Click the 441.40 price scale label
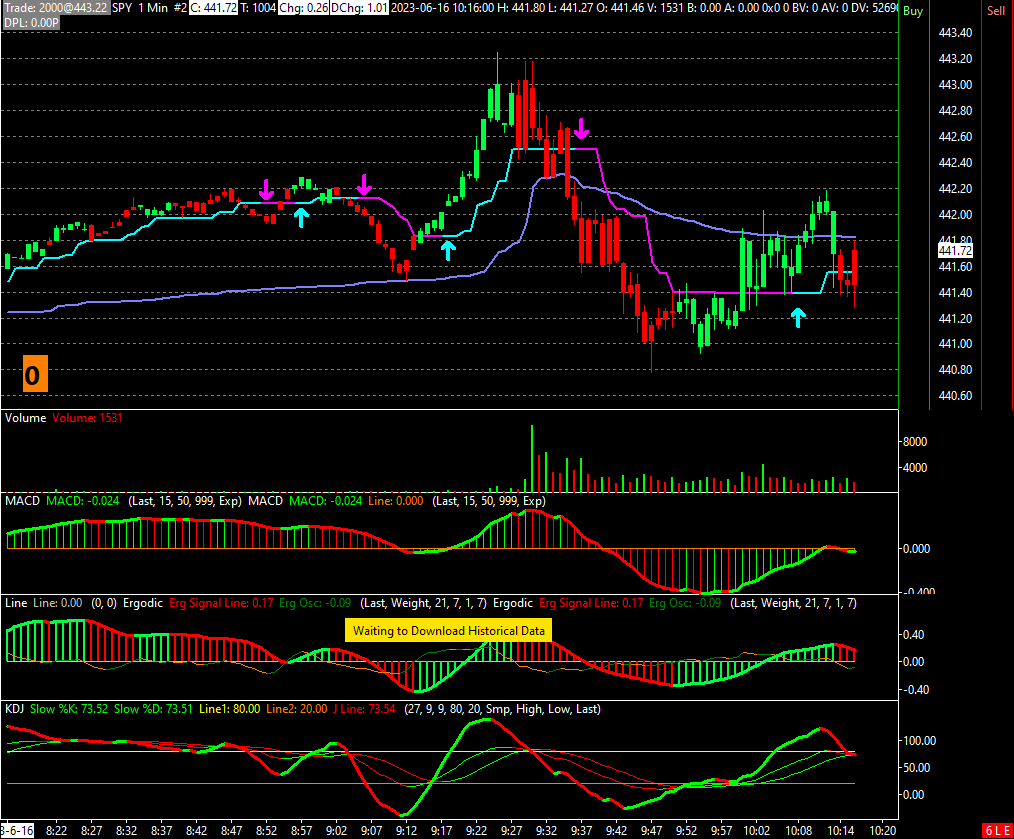 (x=955, y=292)
